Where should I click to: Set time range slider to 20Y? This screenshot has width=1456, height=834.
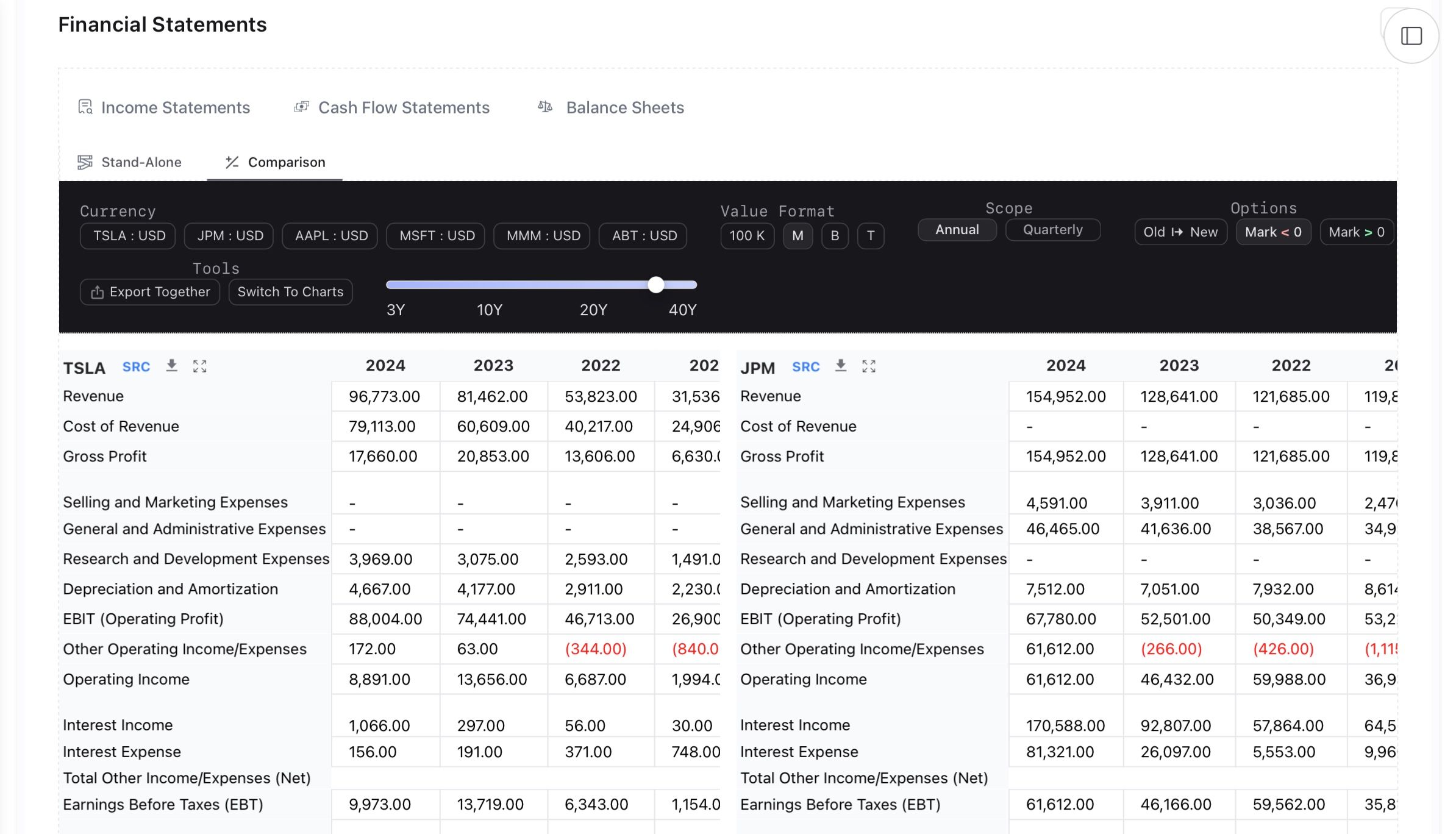coord(593,310)
